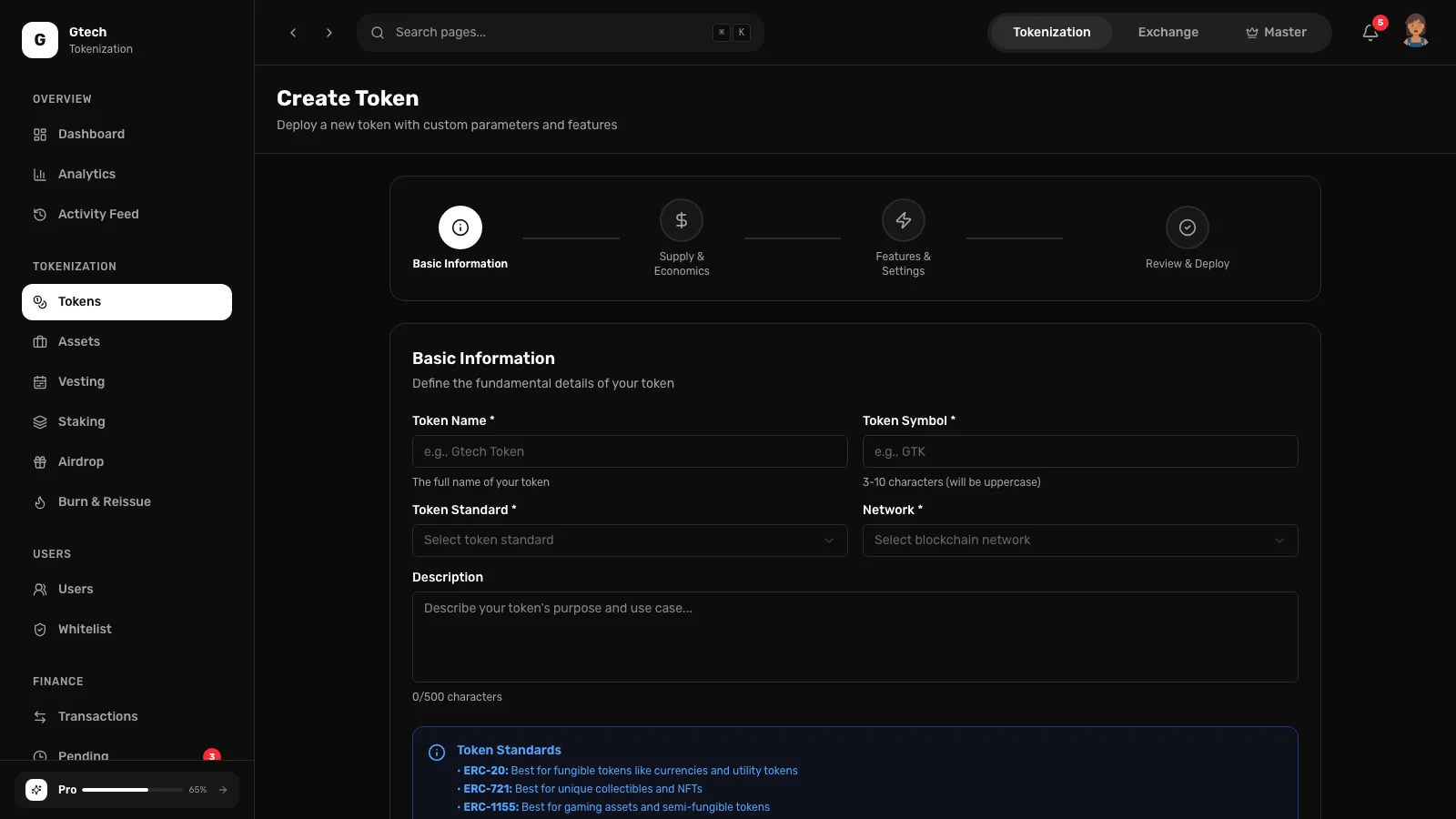1456x819 pixels.
Task: Open Assets section
Action: [126, 342]
